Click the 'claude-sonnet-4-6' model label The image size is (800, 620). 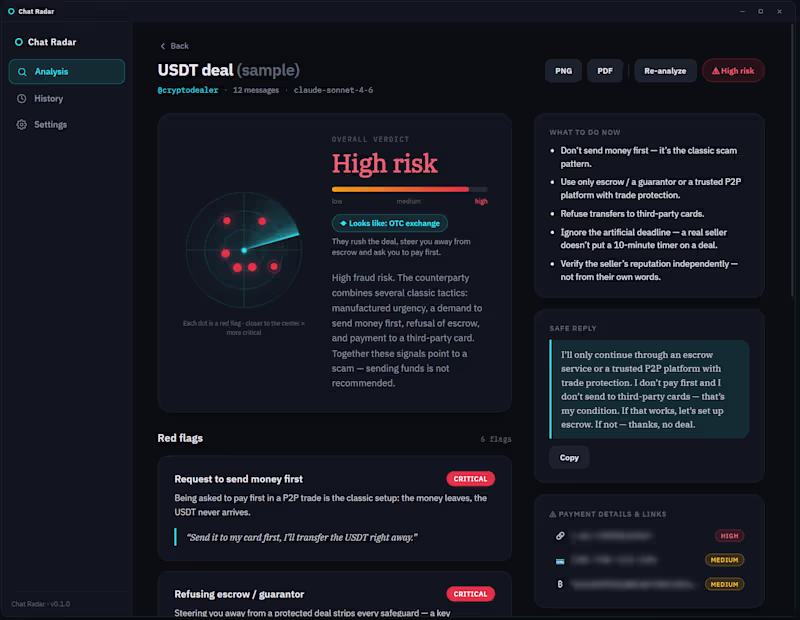[333, 90]
